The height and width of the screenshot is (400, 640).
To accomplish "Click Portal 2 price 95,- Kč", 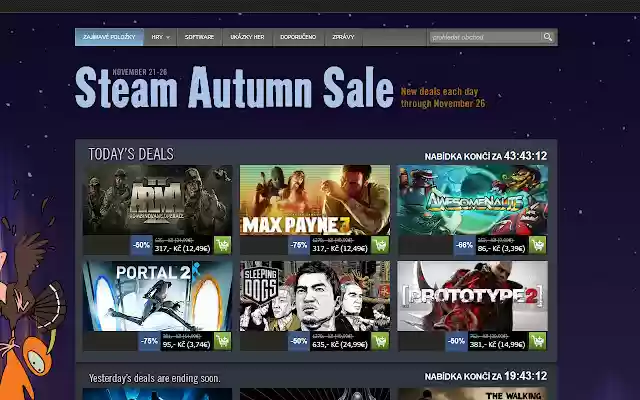I will point(187,344).
